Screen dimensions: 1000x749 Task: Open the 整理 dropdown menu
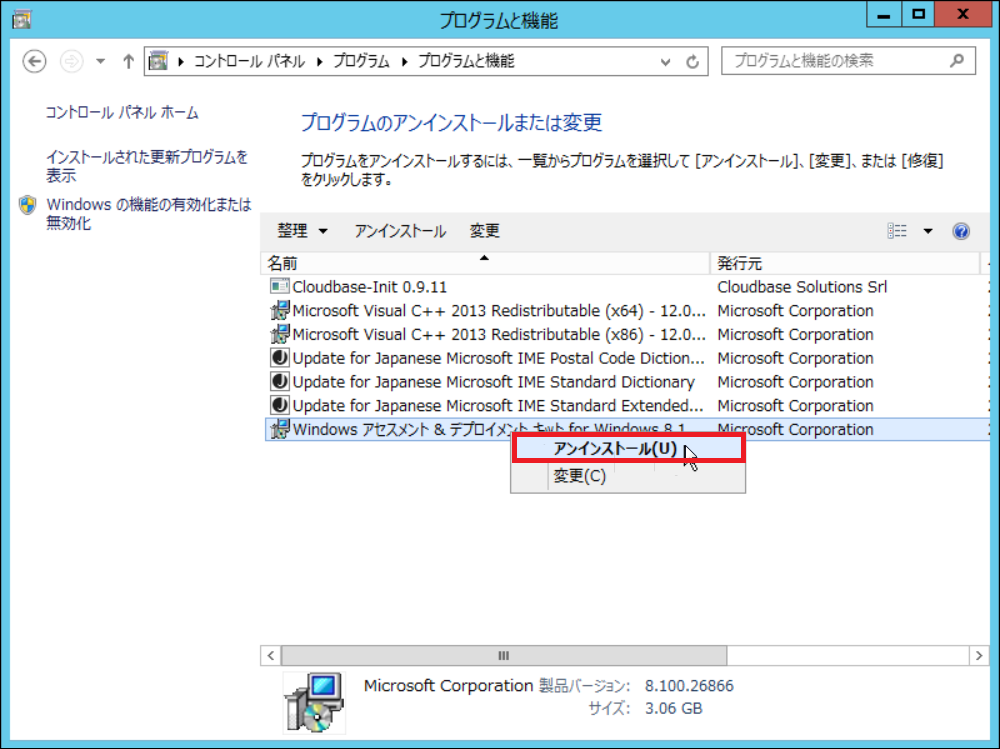click(x=302, y=231)
